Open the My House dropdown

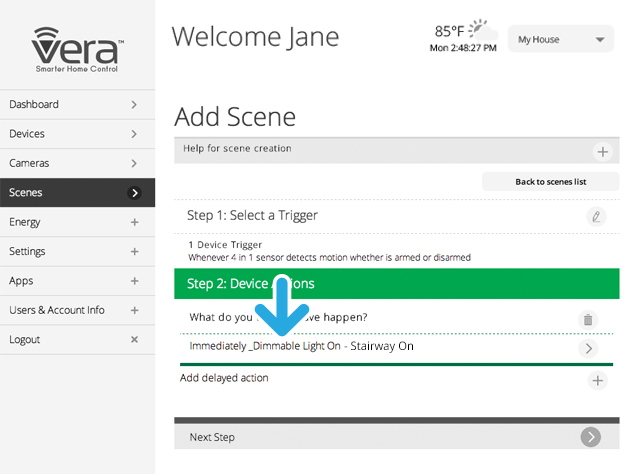[560, 40]
